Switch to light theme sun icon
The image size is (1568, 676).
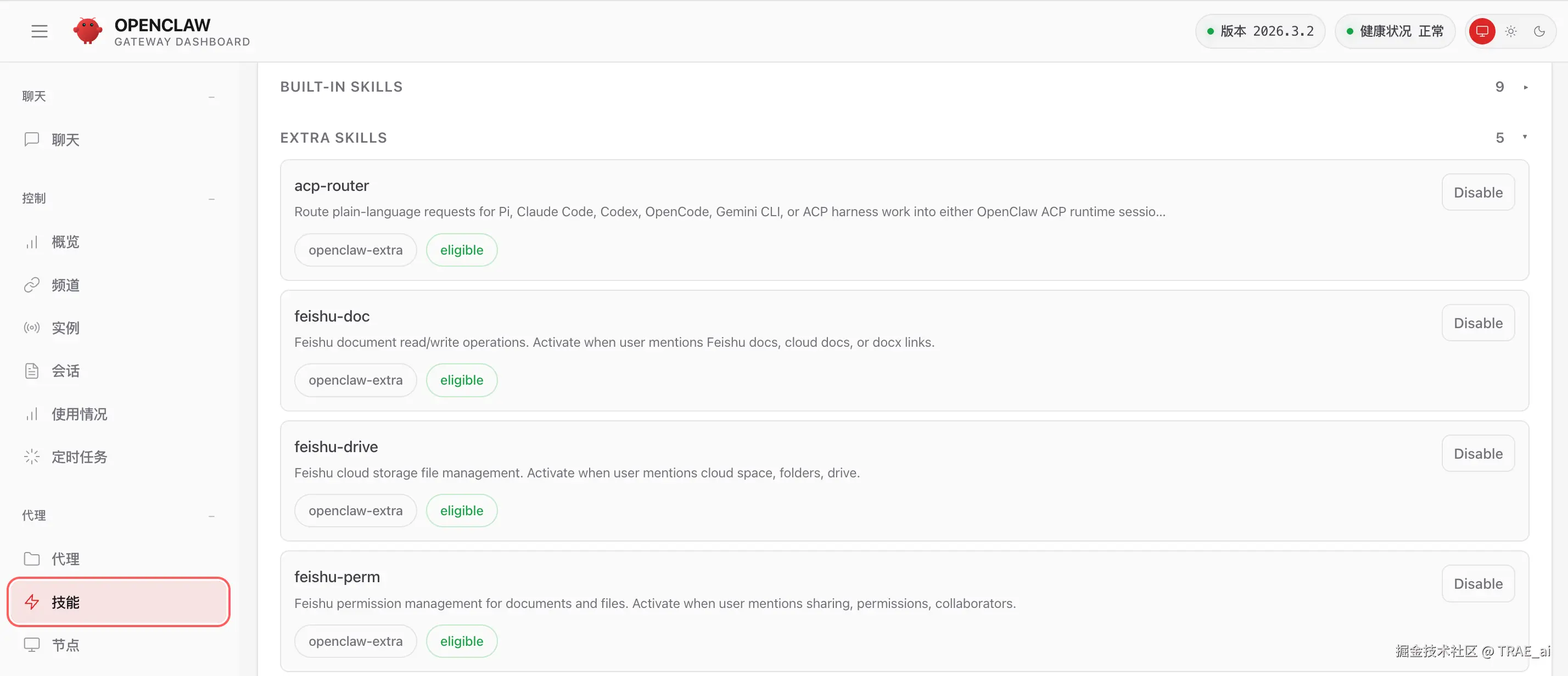1511,31
